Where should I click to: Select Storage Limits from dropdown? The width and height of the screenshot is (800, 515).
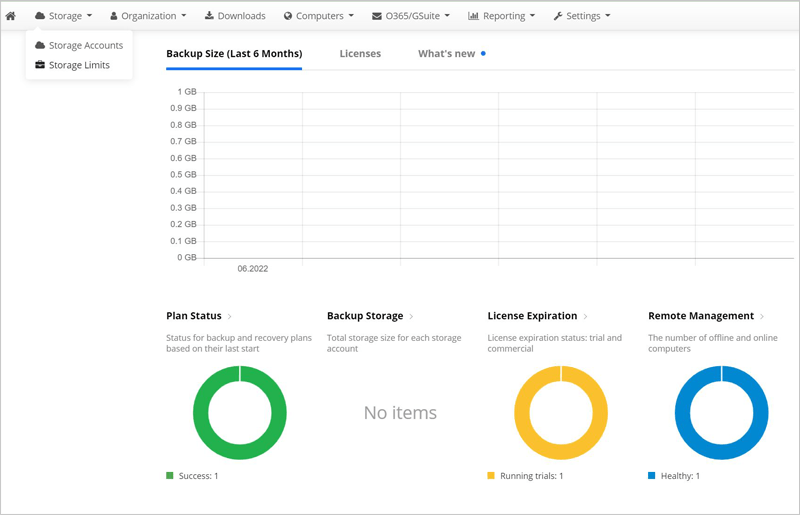pos(72,65)
